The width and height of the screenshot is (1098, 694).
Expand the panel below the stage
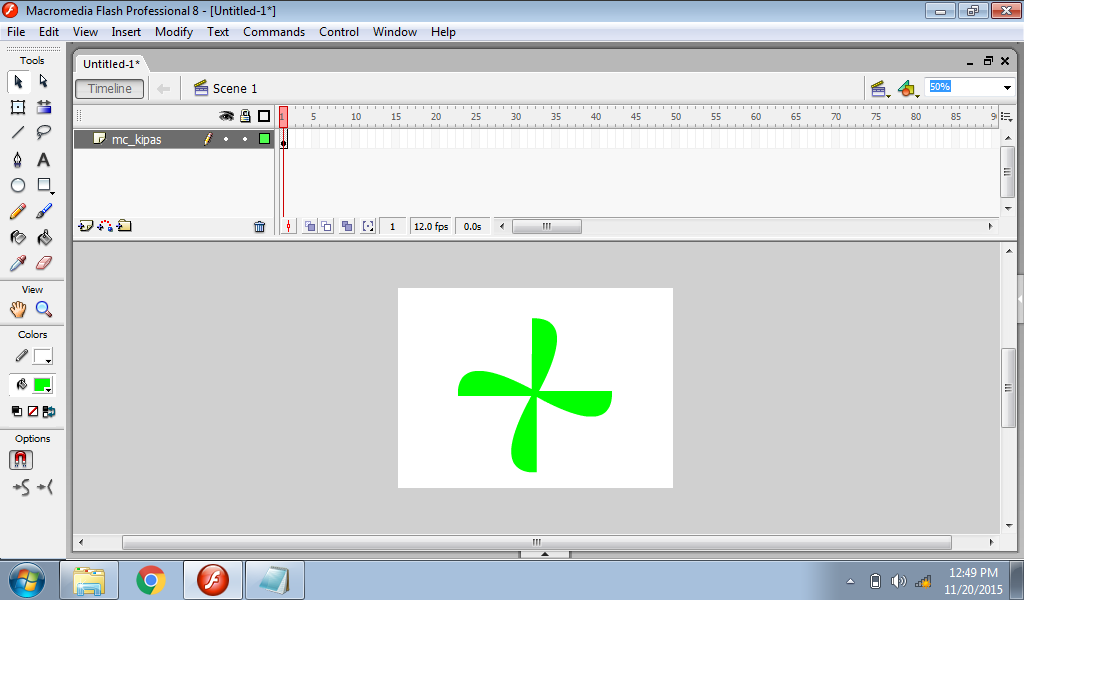(545, 554)
